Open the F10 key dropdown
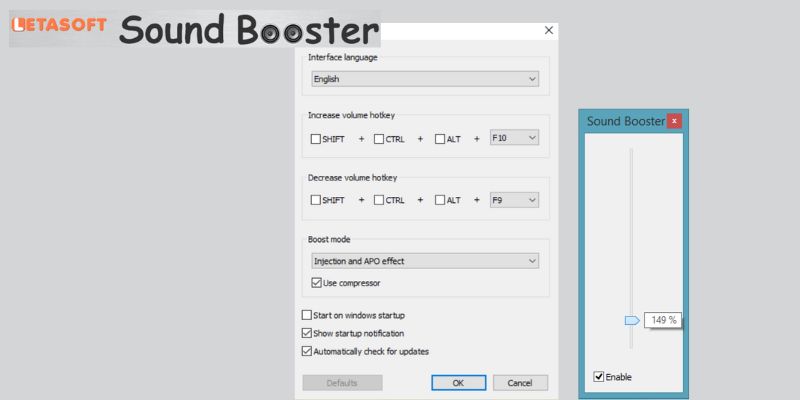Screen dimensions: 800x400 [x=514, y=137]
